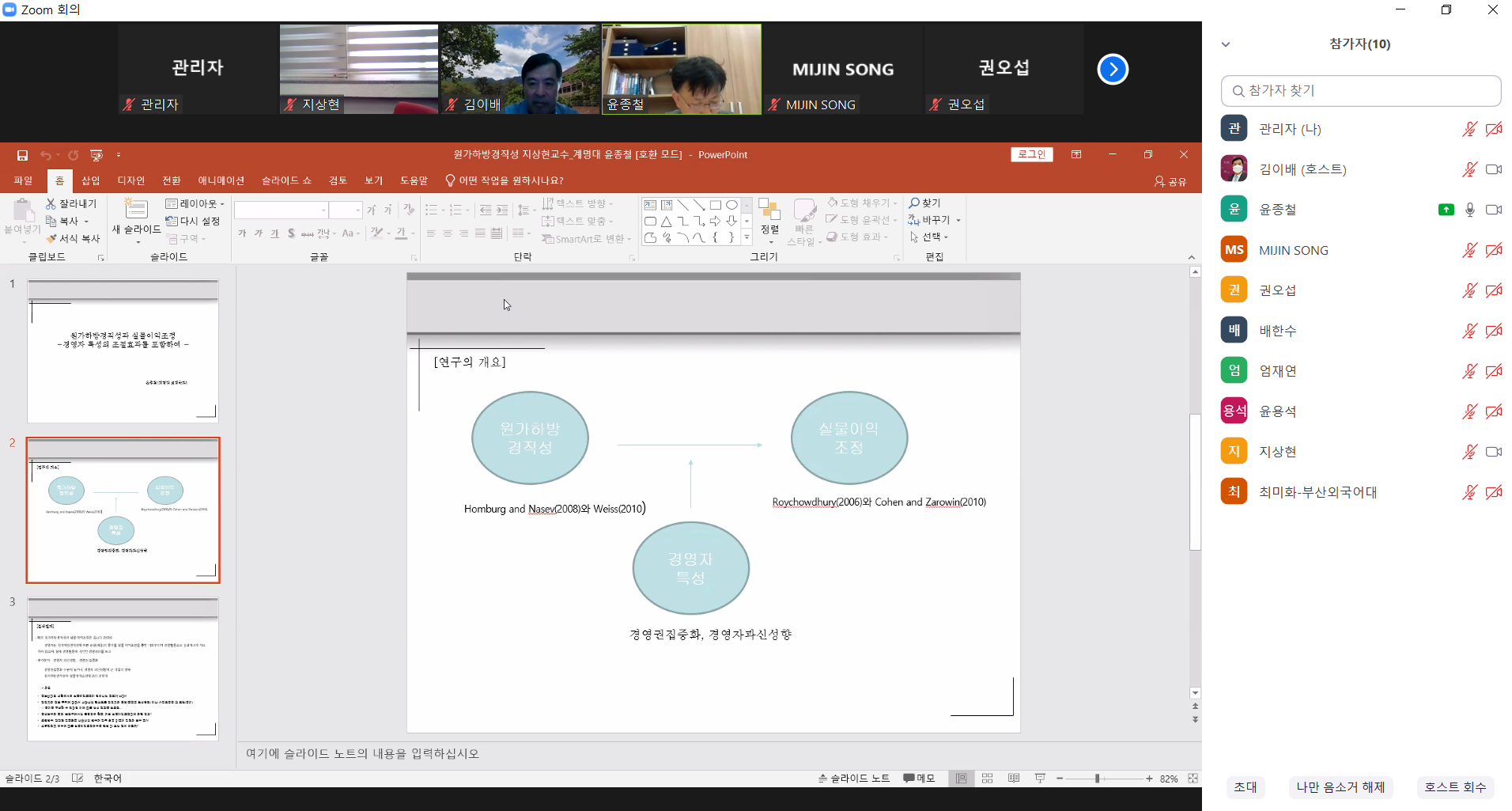
Task: Click the Paste (붙여넣기) clipboard icon
Action: [x=22, y=211]
